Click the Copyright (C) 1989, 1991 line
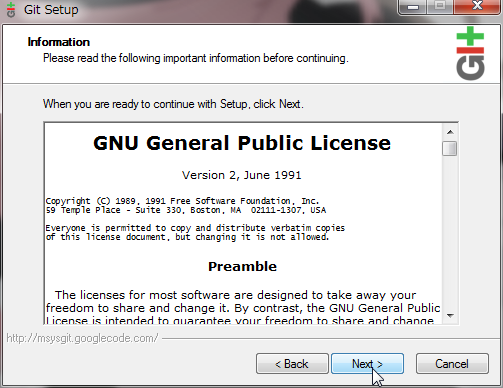 [x=182, y=201]
